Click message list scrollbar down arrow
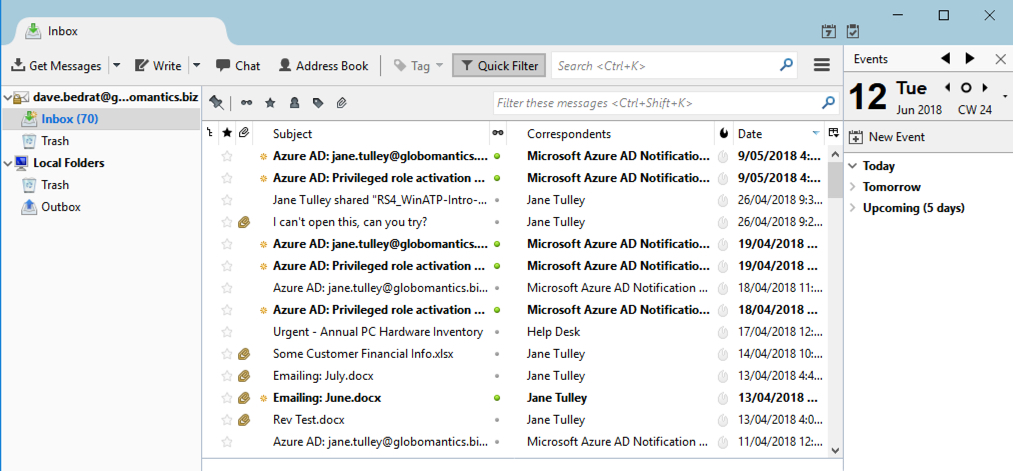This screenshot has height=471, width=1013. click(834, 450)
